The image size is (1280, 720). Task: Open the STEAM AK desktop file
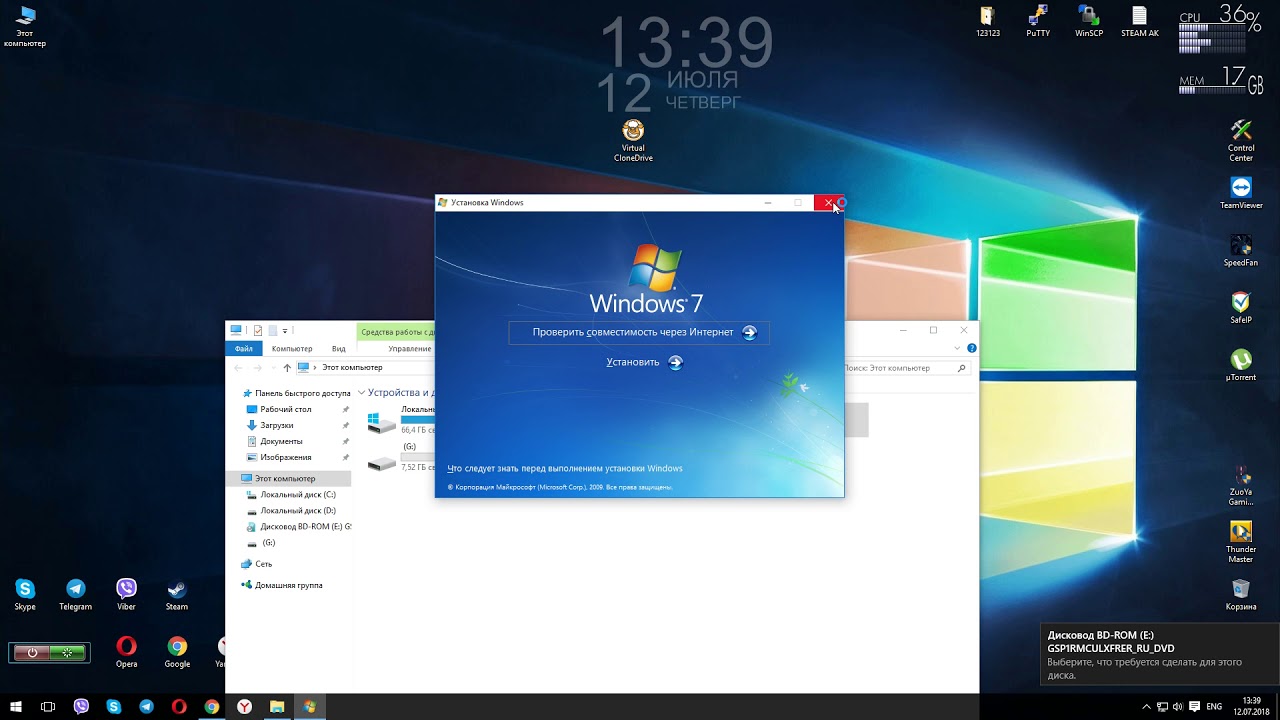(x=1139, y=21)
